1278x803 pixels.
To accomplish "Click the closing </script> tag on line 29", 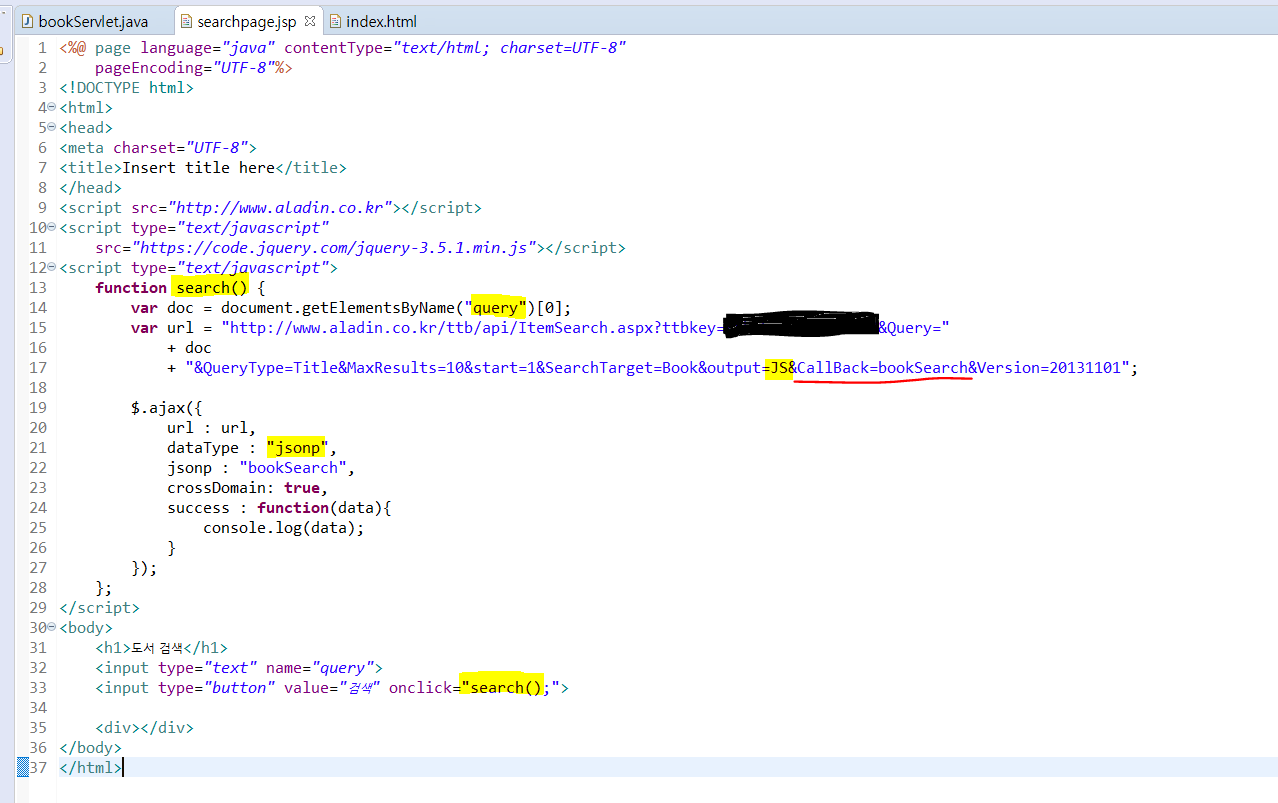I will coord(100,608).
